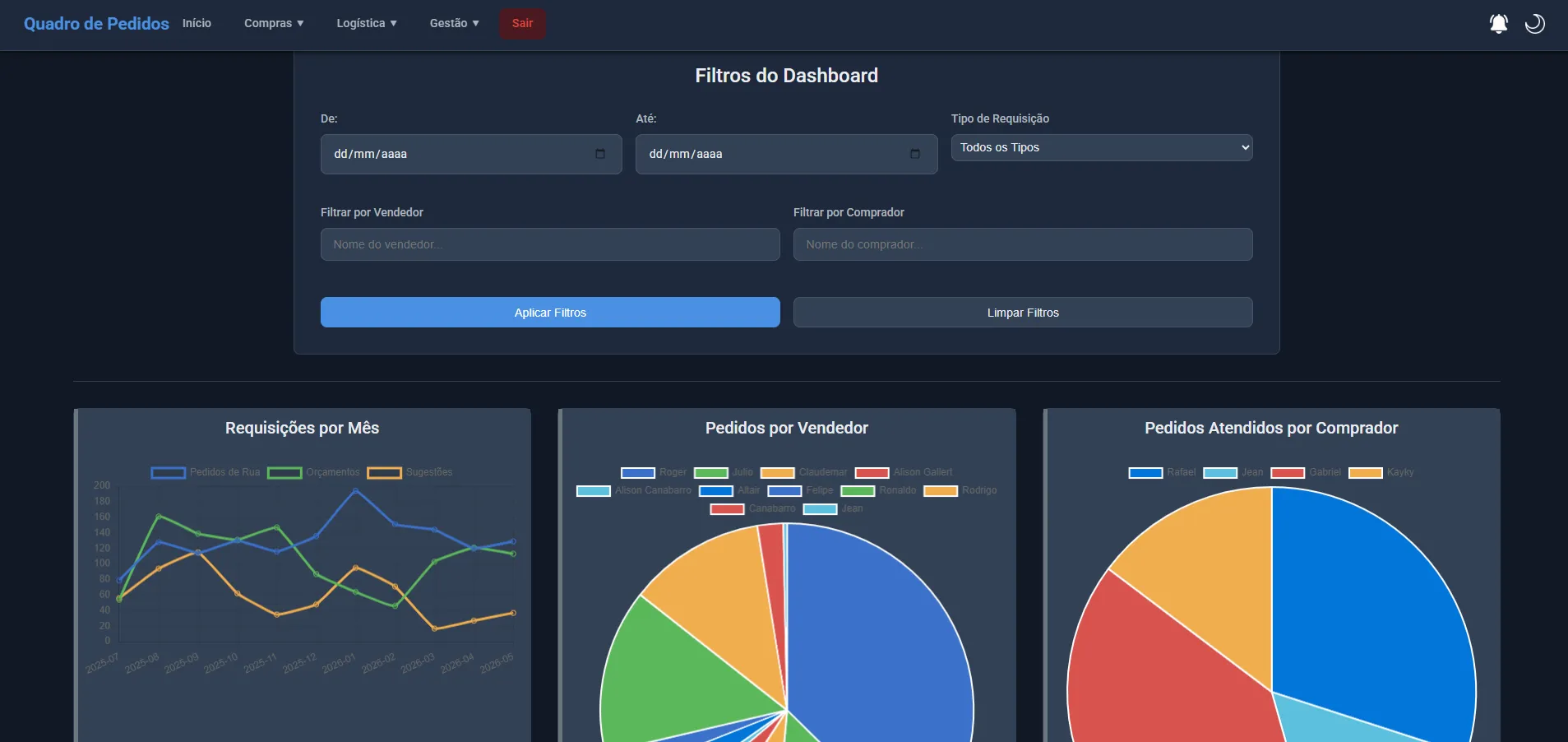
Task: Click the Ronaldo legend color swatch
Action: [x=858, y=491]
